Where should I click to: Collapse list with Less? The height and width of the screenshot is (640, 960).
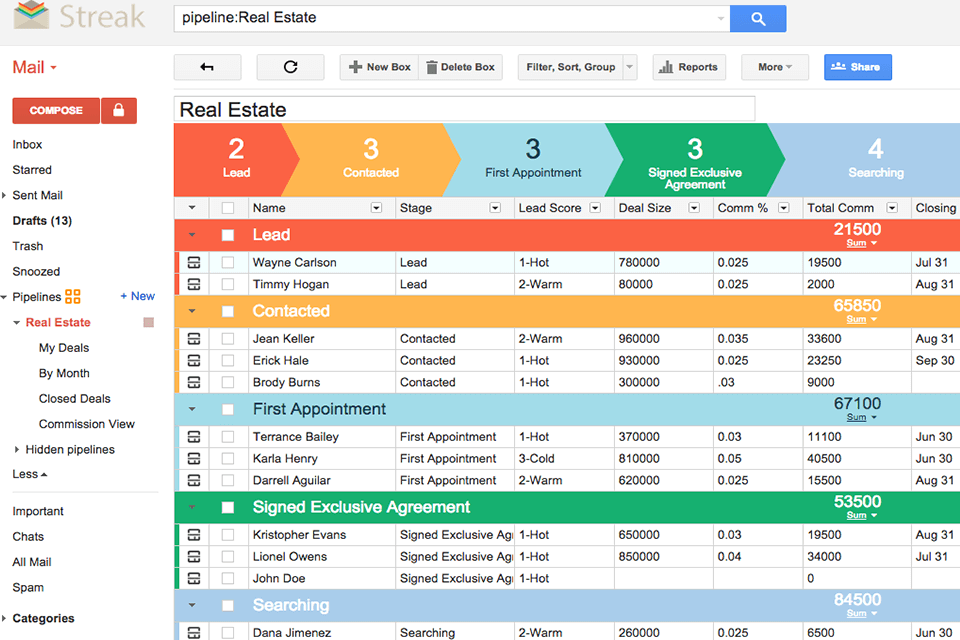29,474
